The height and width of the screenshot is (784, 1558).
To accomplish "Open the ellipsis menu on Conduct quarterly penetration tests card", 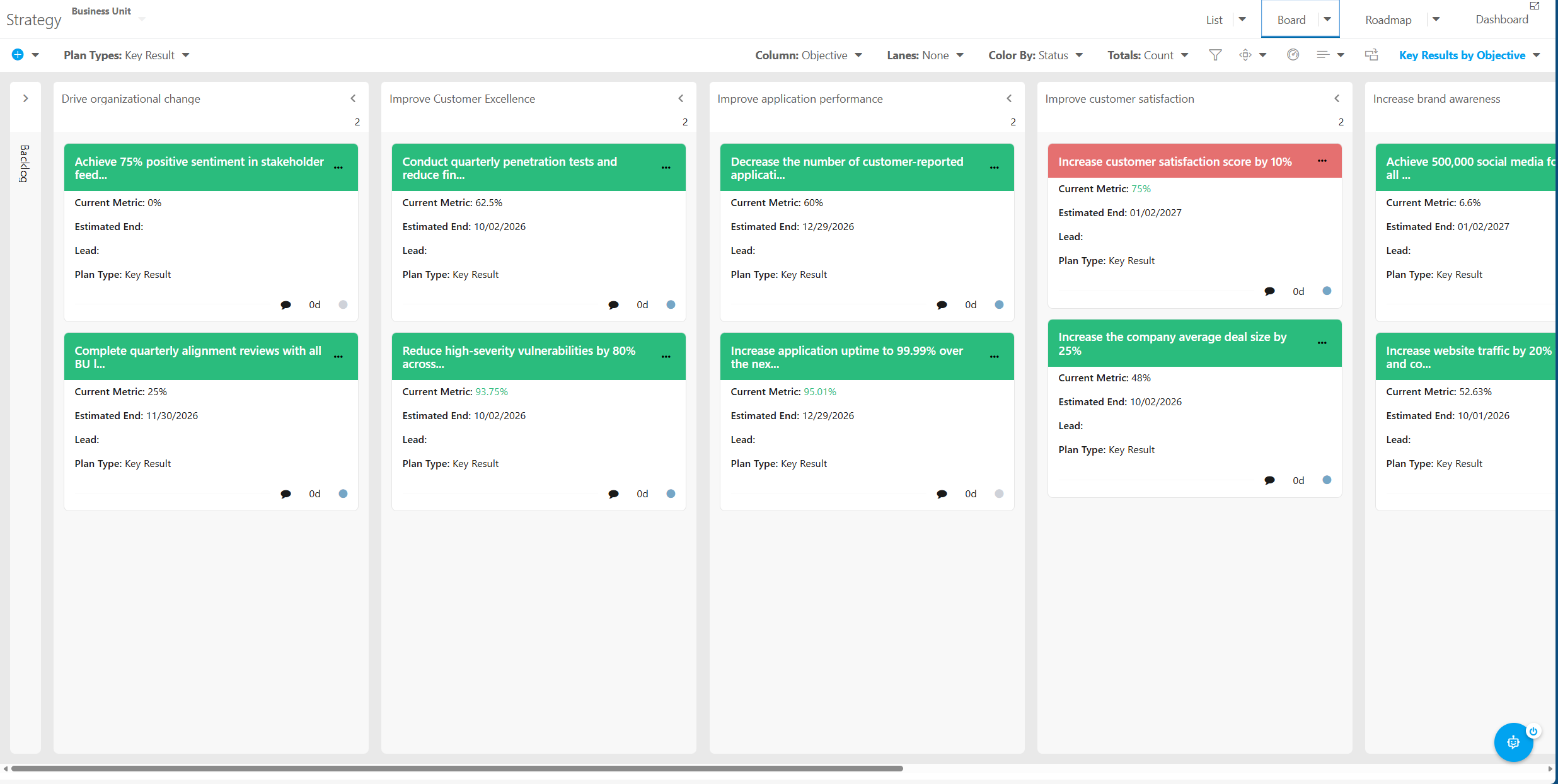I will pyautogui.click(x=666, y=168).
